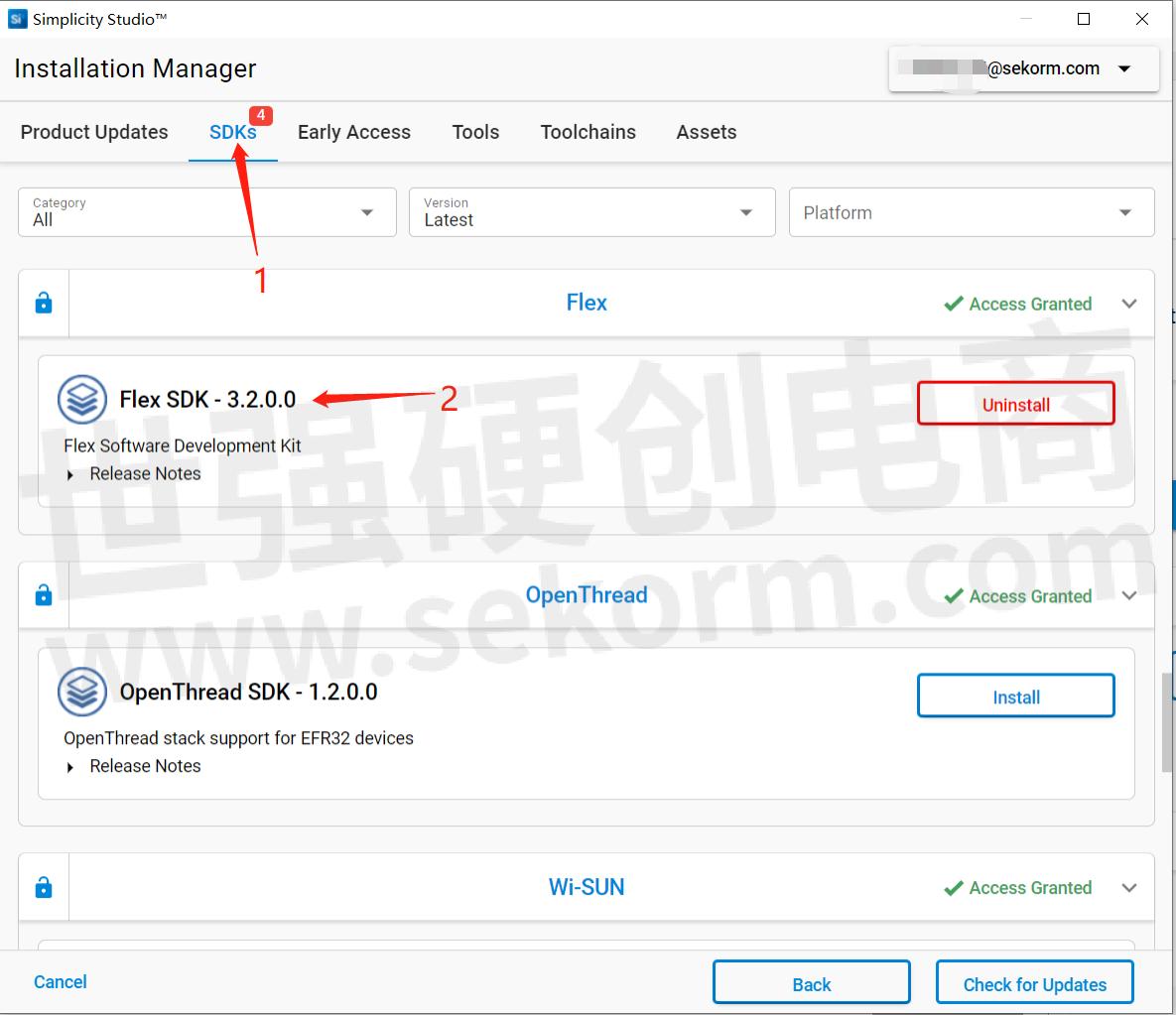Click the Wi-SUN section lock icon
The width and height of the screenshot is (1176, 1015).
[44, 888]
